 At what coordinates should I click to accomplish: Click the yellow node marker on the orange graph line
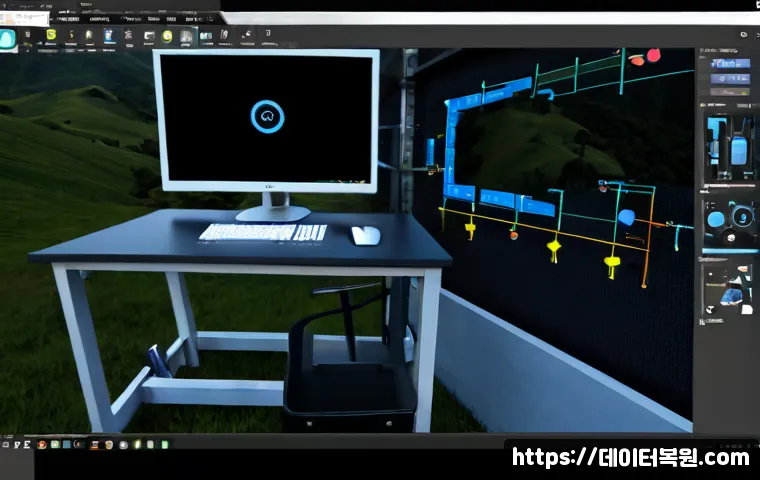click(554, 246)
